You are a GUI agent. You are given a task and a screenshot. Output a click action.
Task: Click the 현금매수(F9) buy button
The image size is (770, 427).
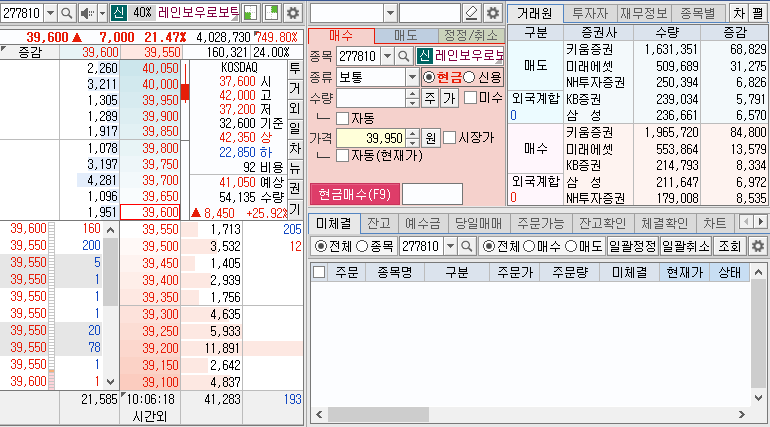pyautogui.click(x=355, y=194)
